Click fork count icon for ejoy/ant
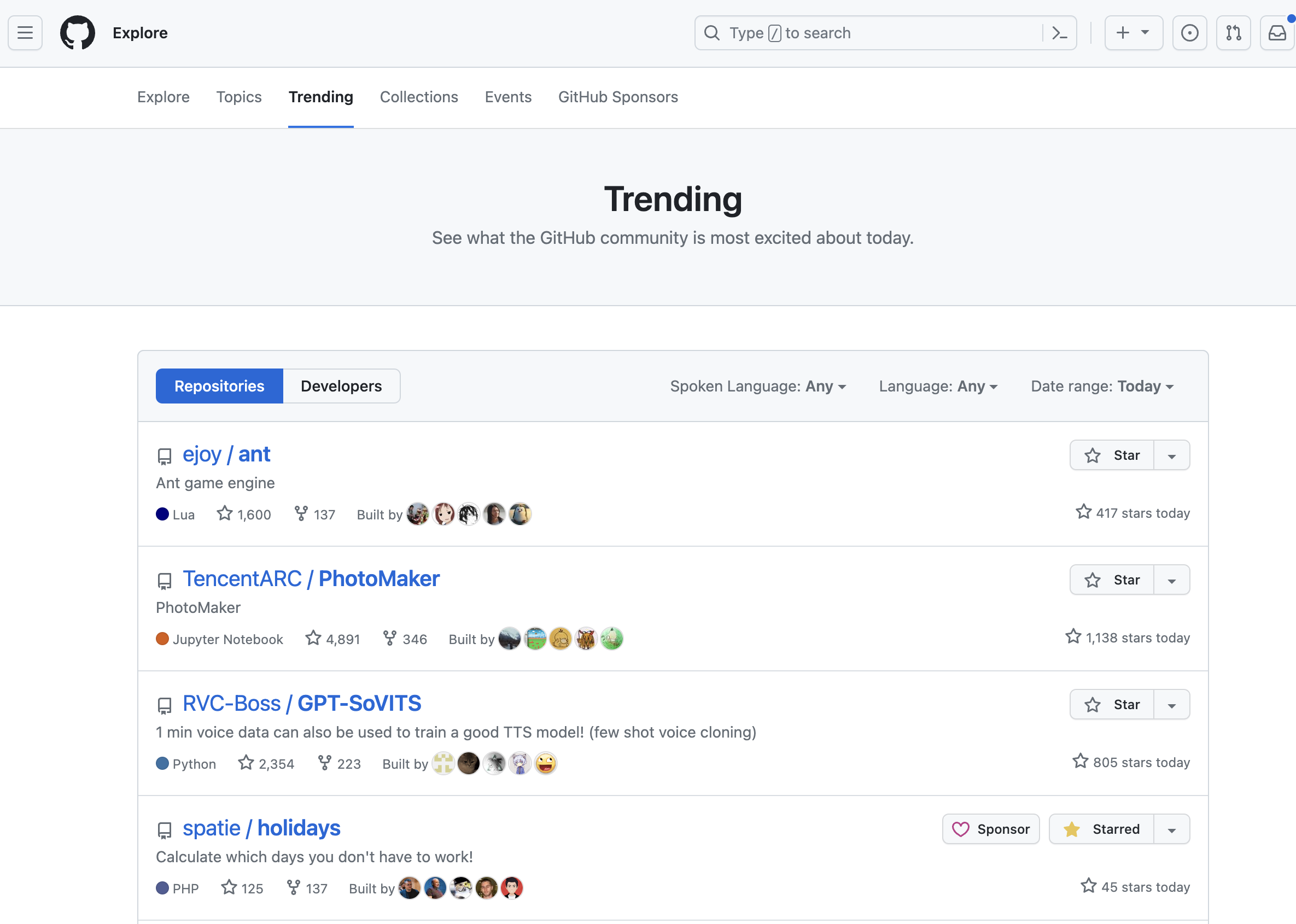This screenshot has height=924, width=1296. click(x=301, y=514)
